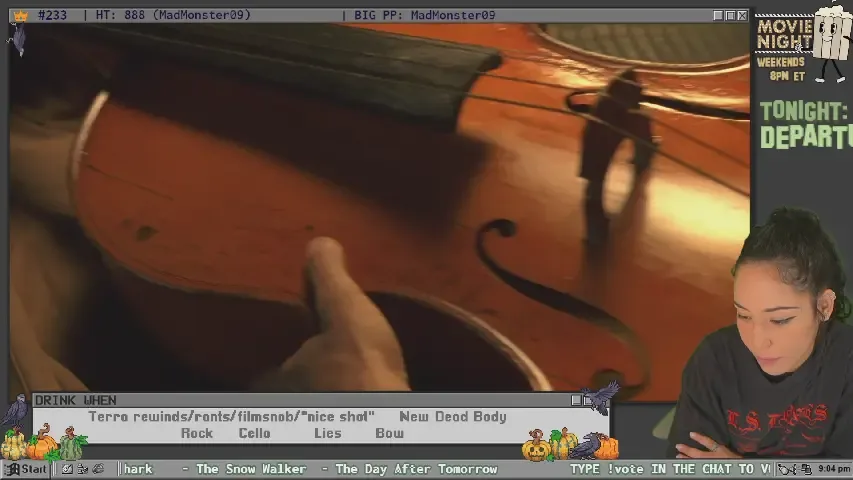The width and height of the screenshot is (853, 480).
Task: Click the small button on Drink When title bar
Action: [576, 400]
